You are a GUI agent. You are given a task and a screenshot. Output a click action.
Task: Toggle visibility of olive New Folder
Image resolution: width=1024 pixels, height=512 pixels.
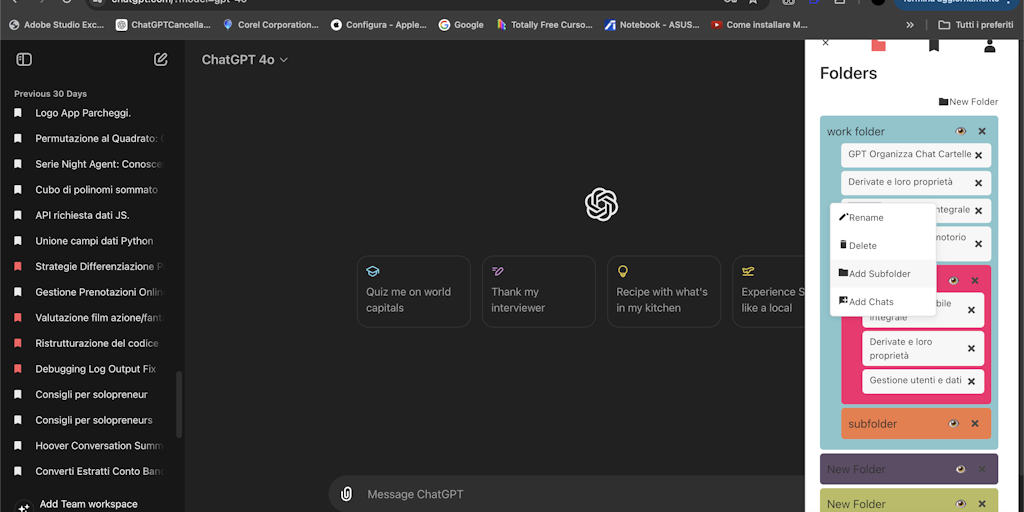960,504
